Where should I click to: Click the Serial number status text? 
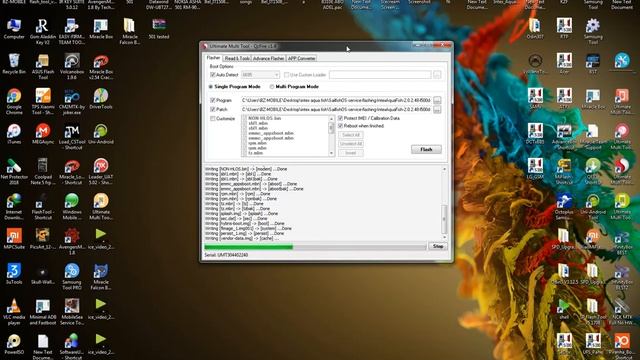click(x=226, y=255)
